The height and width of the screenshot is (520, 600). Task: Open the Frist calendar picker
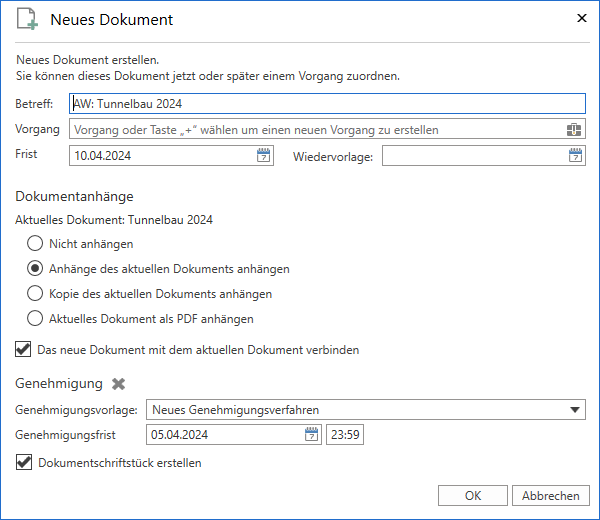click(264, 155)
